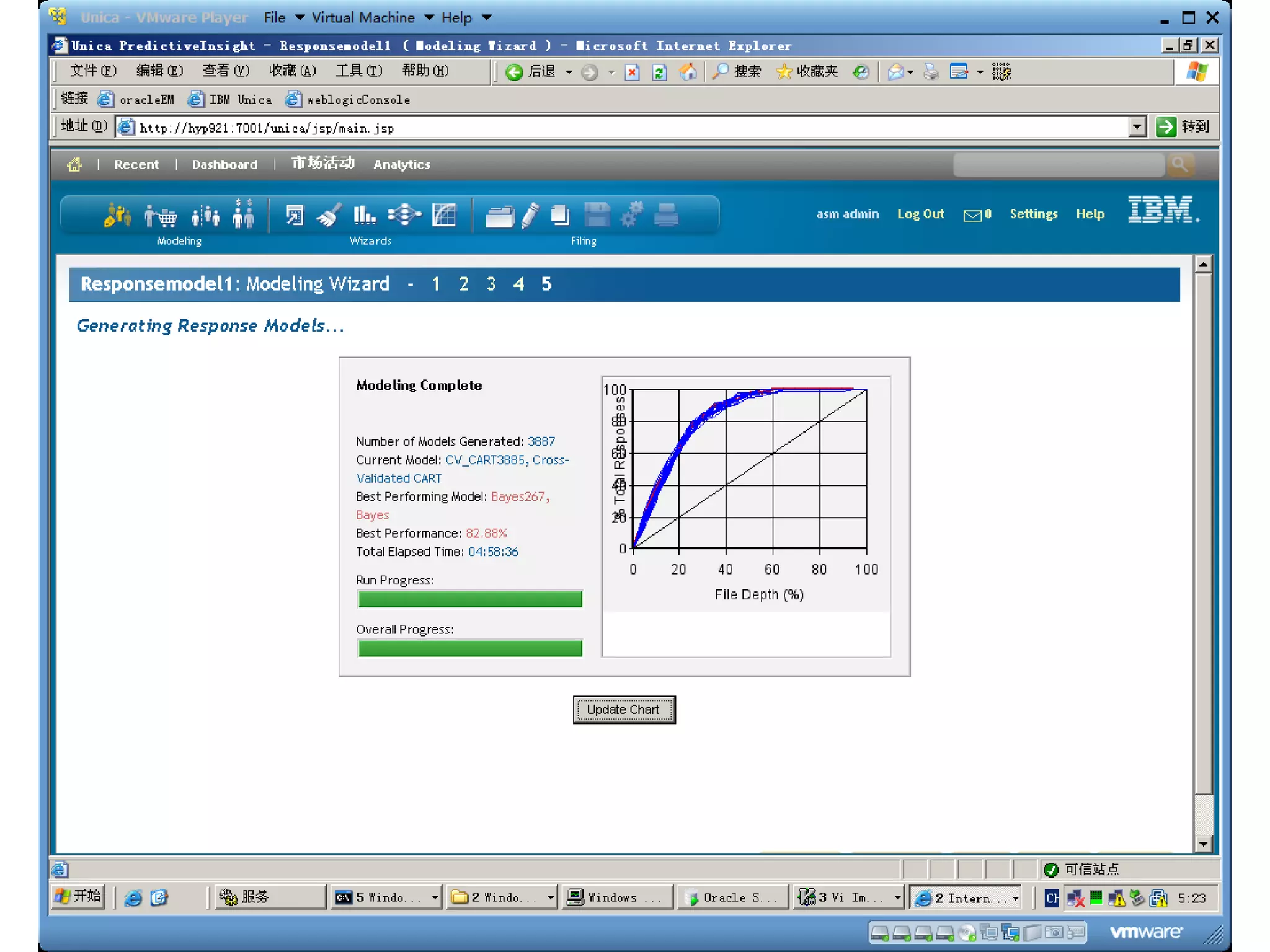The image size is (1270, 952).
Task: Click the mail envelope messages icon
Action: click(972, 215)
